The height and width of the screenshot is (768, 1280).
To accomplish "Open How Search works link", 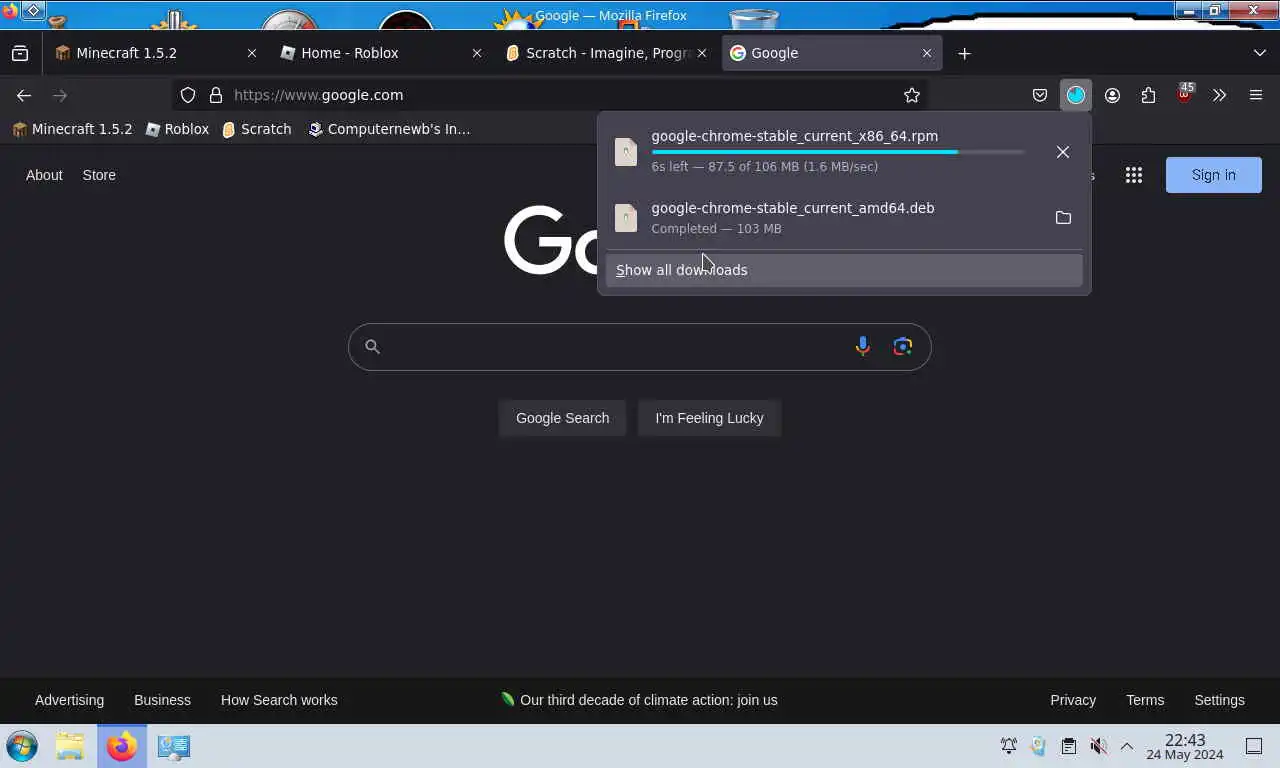I will (x=279, y=700).
